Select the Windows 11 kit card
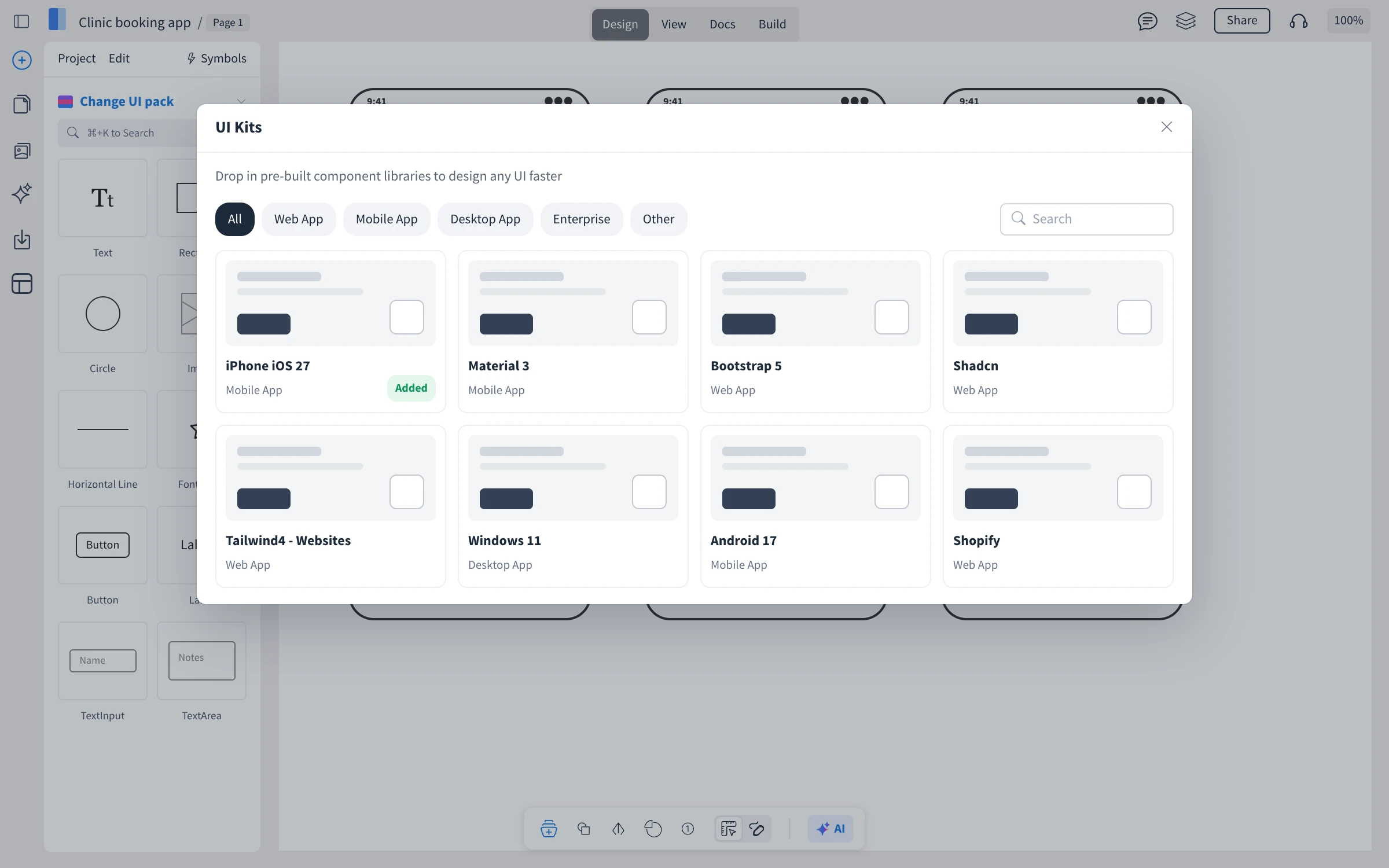The height and width of the screenshot is (868, 1389). tap(573, 506)
